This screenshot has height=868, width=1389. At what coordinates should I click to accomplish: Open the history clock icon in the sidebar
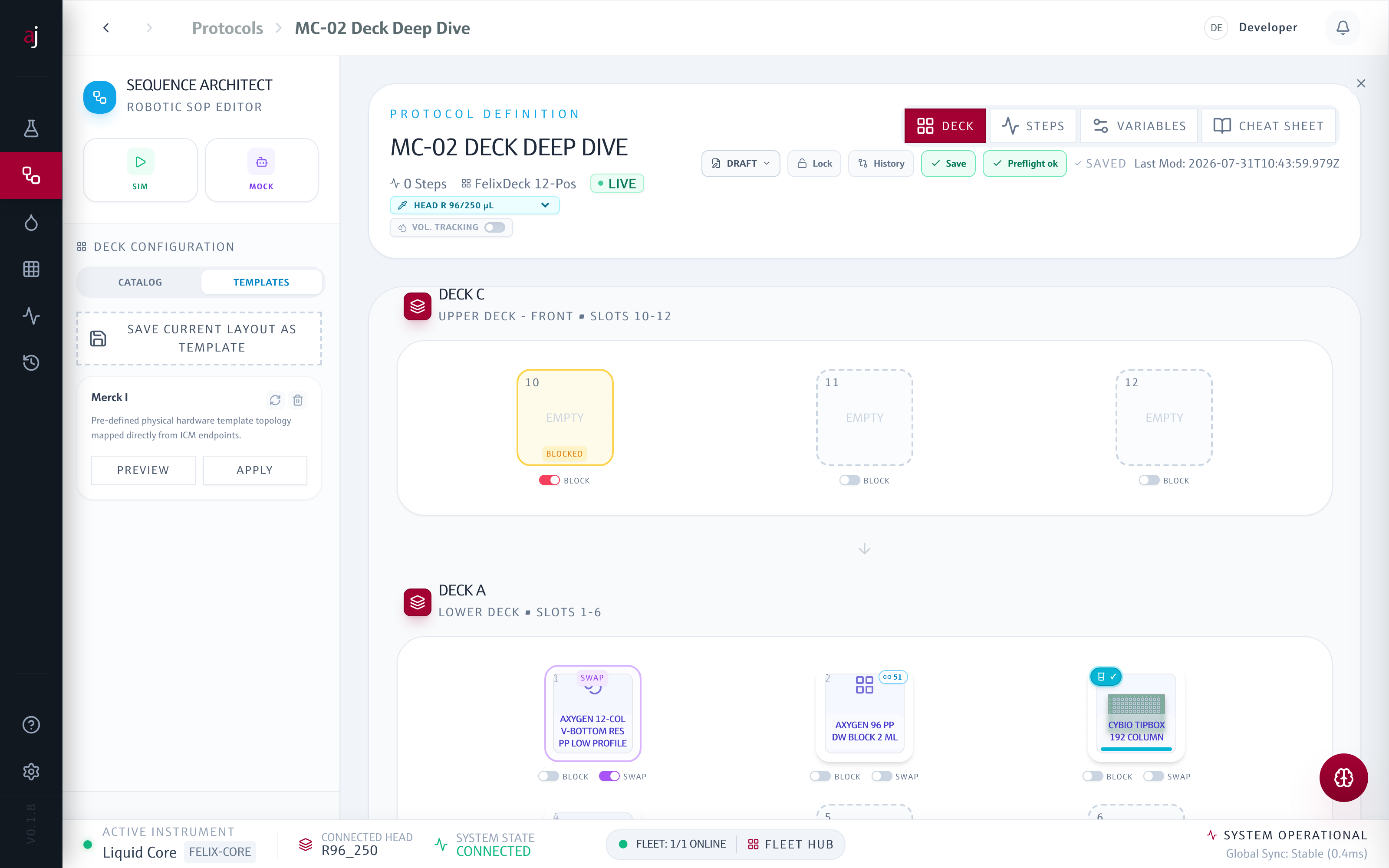[31, 362]
